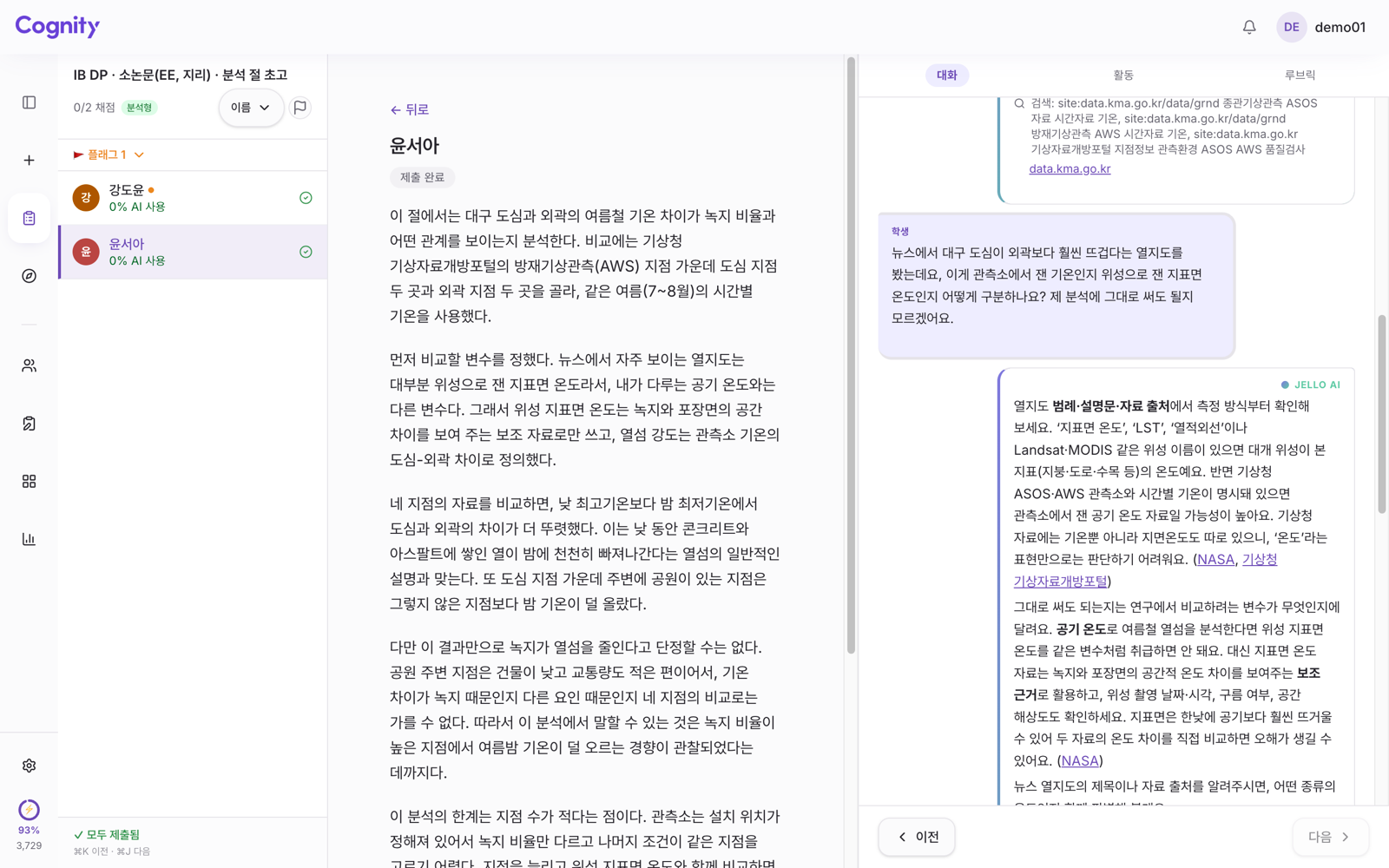Open the 이름 sort dropdown

(251, 108)
